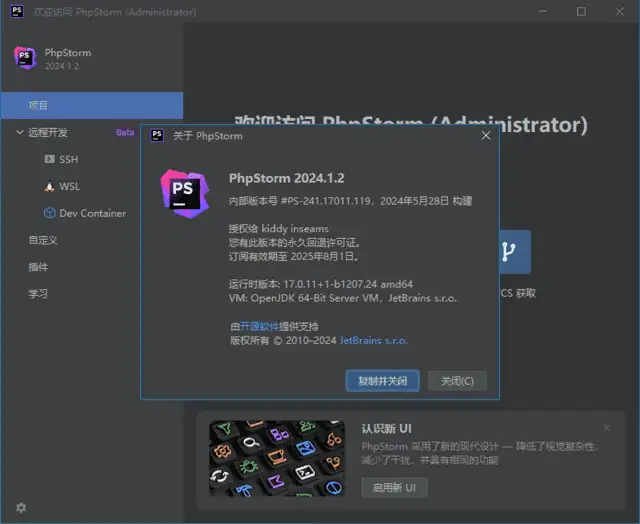This screenshot has height=524, width=640.
Task: Click the new UI preview thumbnail
Action: [x=276, y=458]
